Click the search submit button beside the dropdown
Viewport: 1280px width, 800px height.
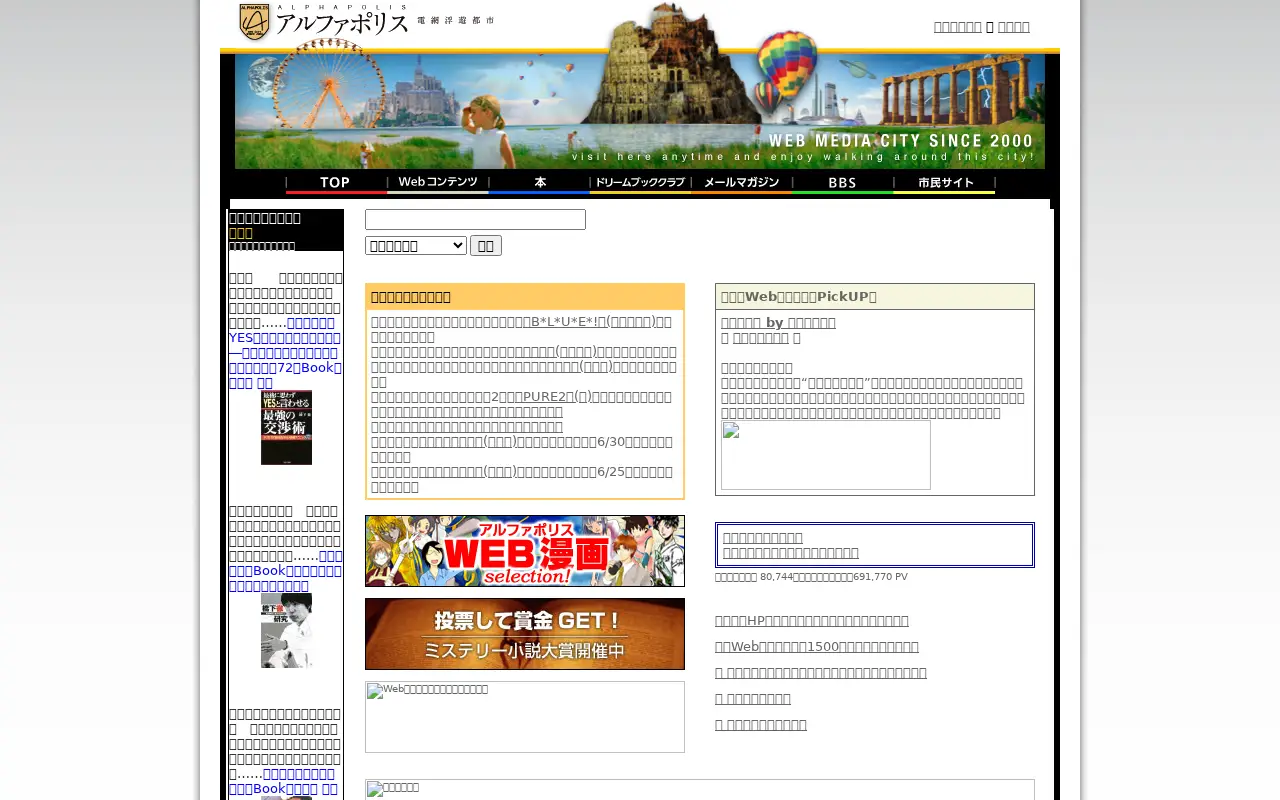486,245
